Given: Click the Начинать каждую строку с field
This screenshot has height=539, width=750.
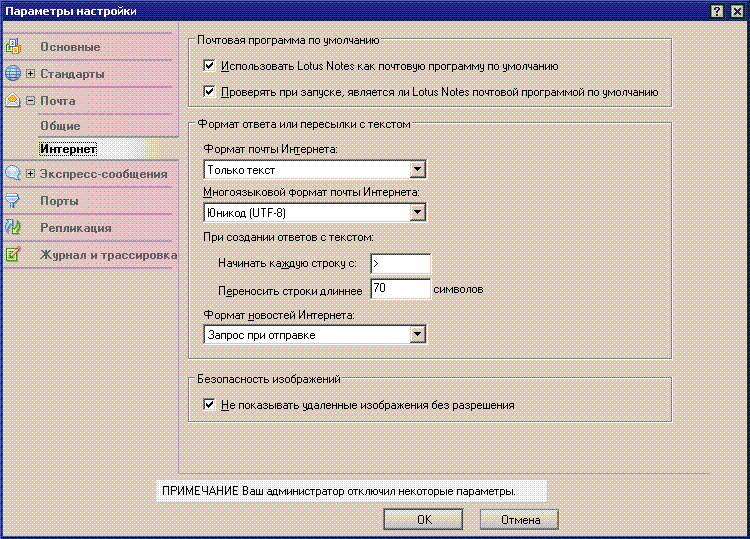Looking at the screenshot, I should pyautogui.click(x=400, y=264).
